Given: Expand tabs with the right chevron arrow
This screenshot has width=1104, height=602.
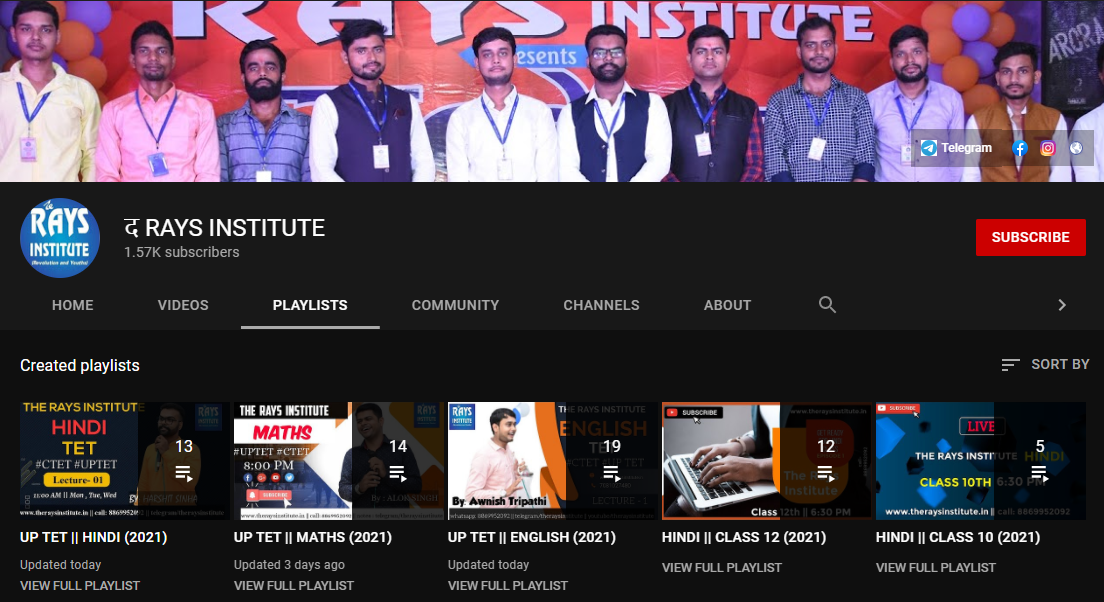Looking at the screenshot, I should [1062, 305].
